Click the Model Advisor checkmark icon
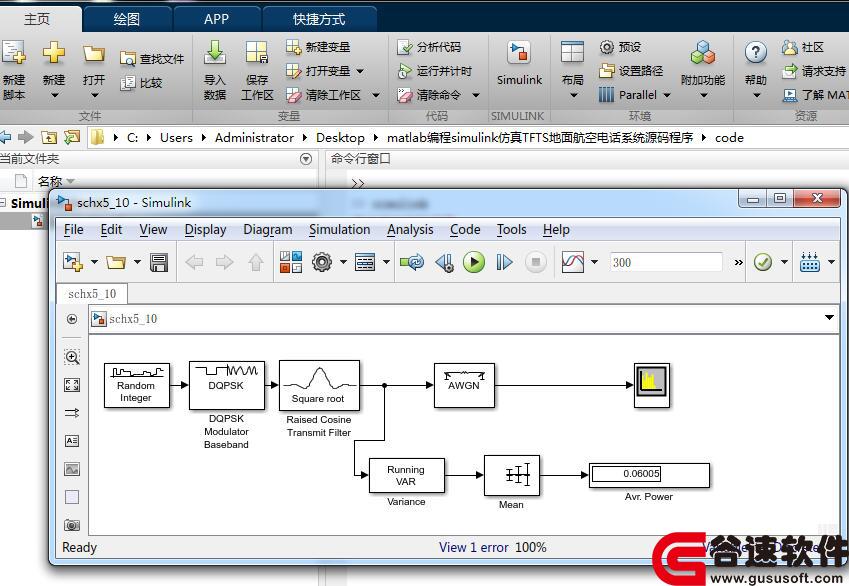 (x=762, y=263)
